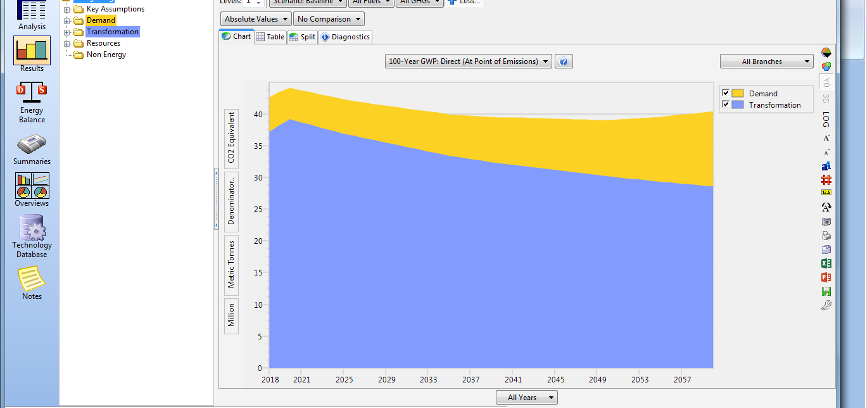Click the green save chart icon

[x=826, y=292]
